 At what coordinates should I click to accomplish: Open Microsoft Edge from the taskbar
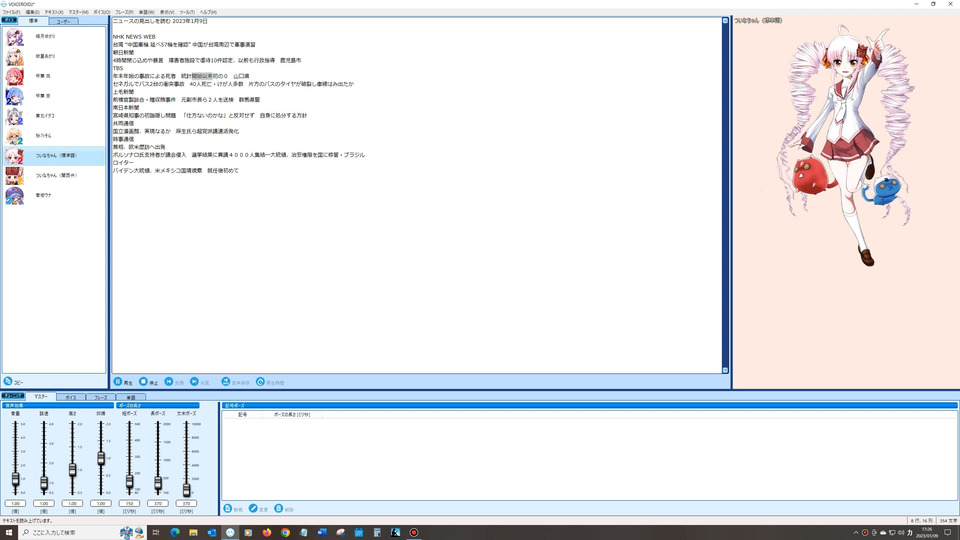click(x=174, y=532)
